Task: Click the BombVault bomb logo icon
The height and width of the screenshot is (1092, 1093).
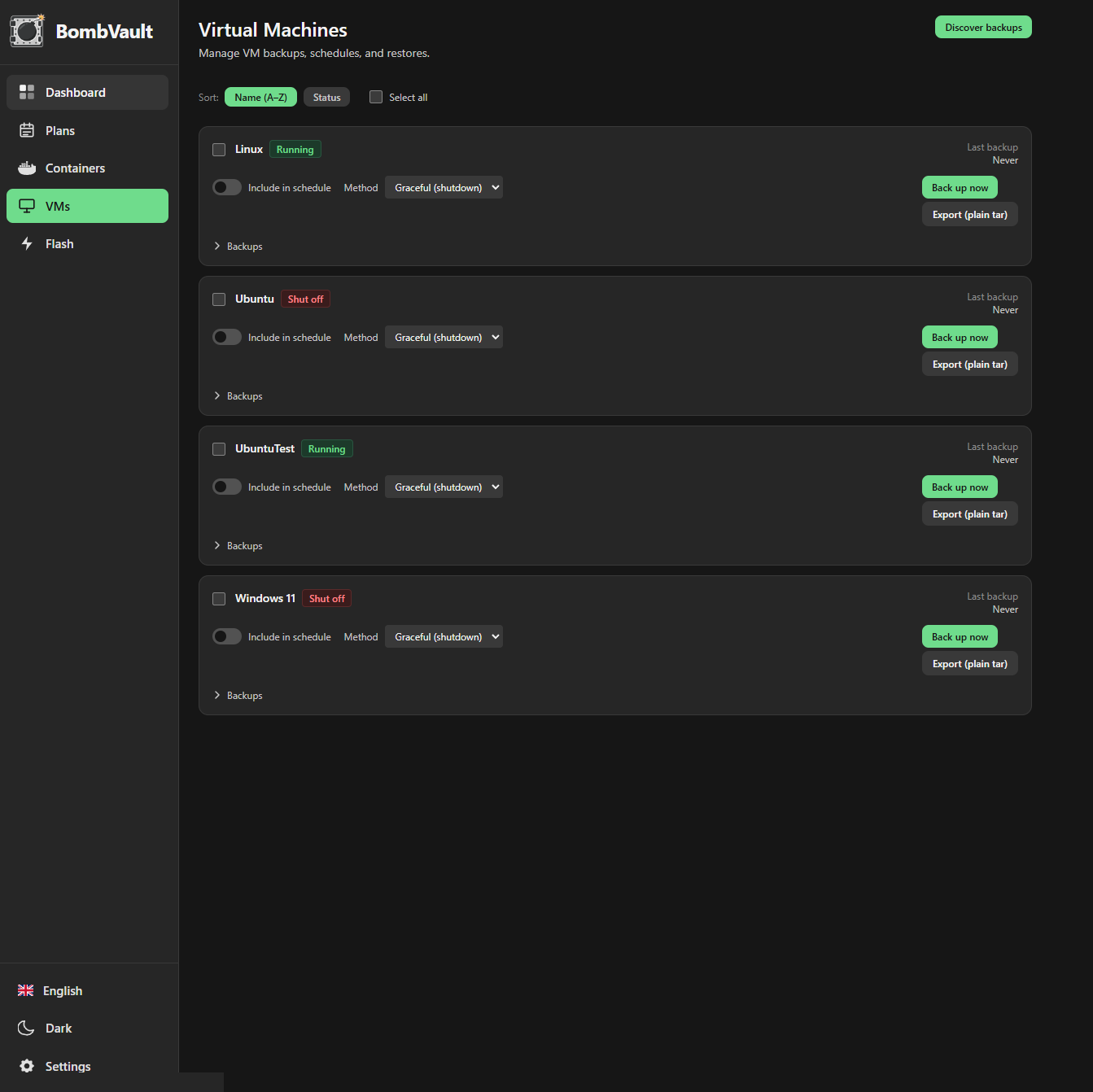Action: (x=27, y=31)
